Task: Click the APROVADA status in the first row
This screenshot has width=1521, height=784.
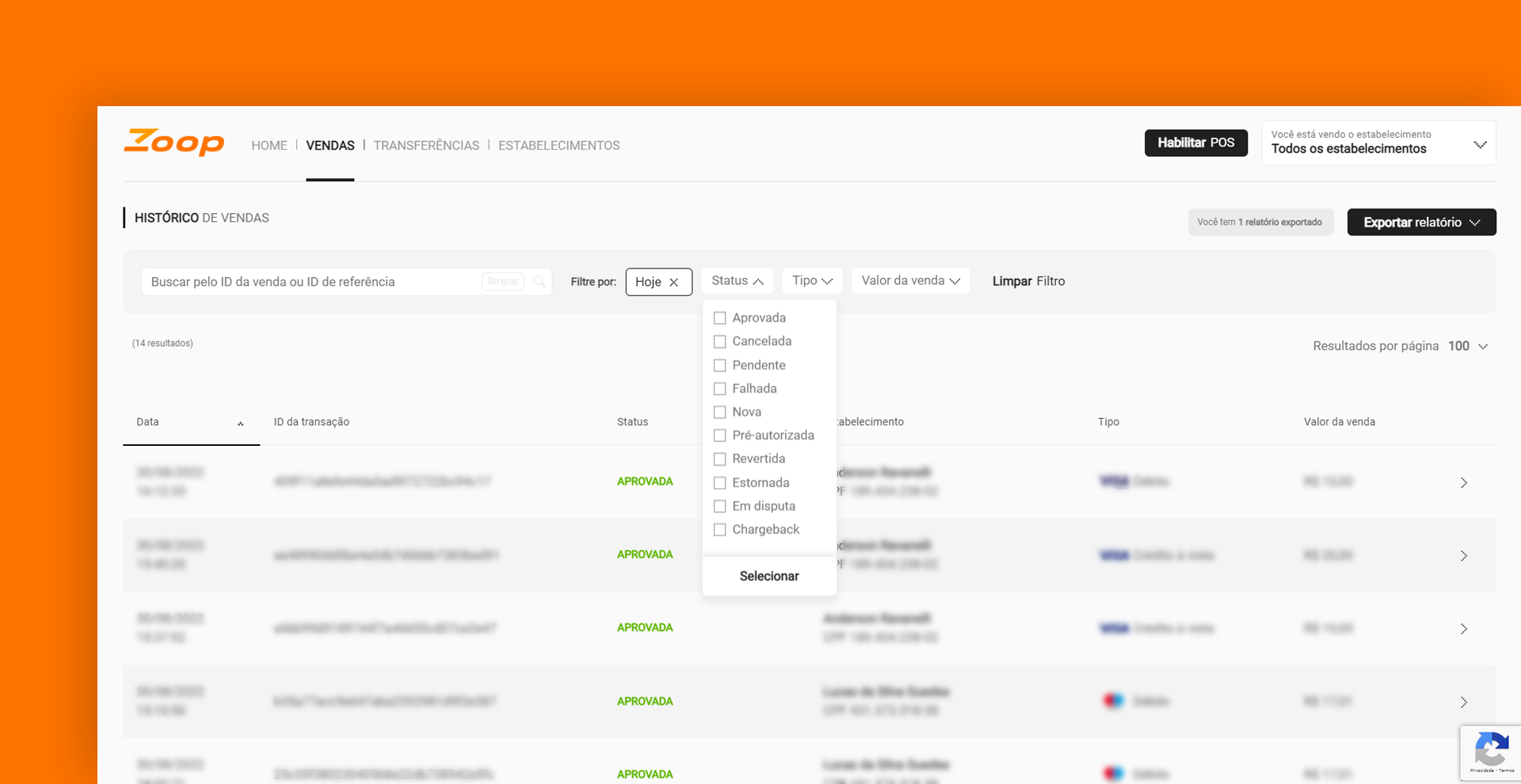Action: (x=645, y=481)
